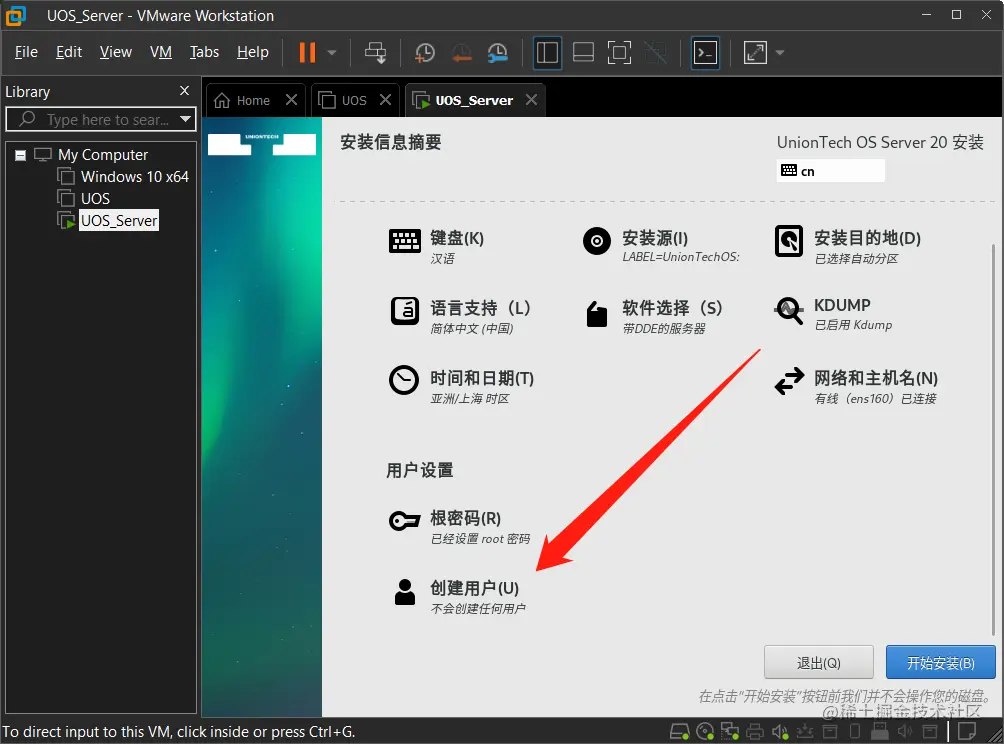Close the UOS_Server tab

pos(531,100)
